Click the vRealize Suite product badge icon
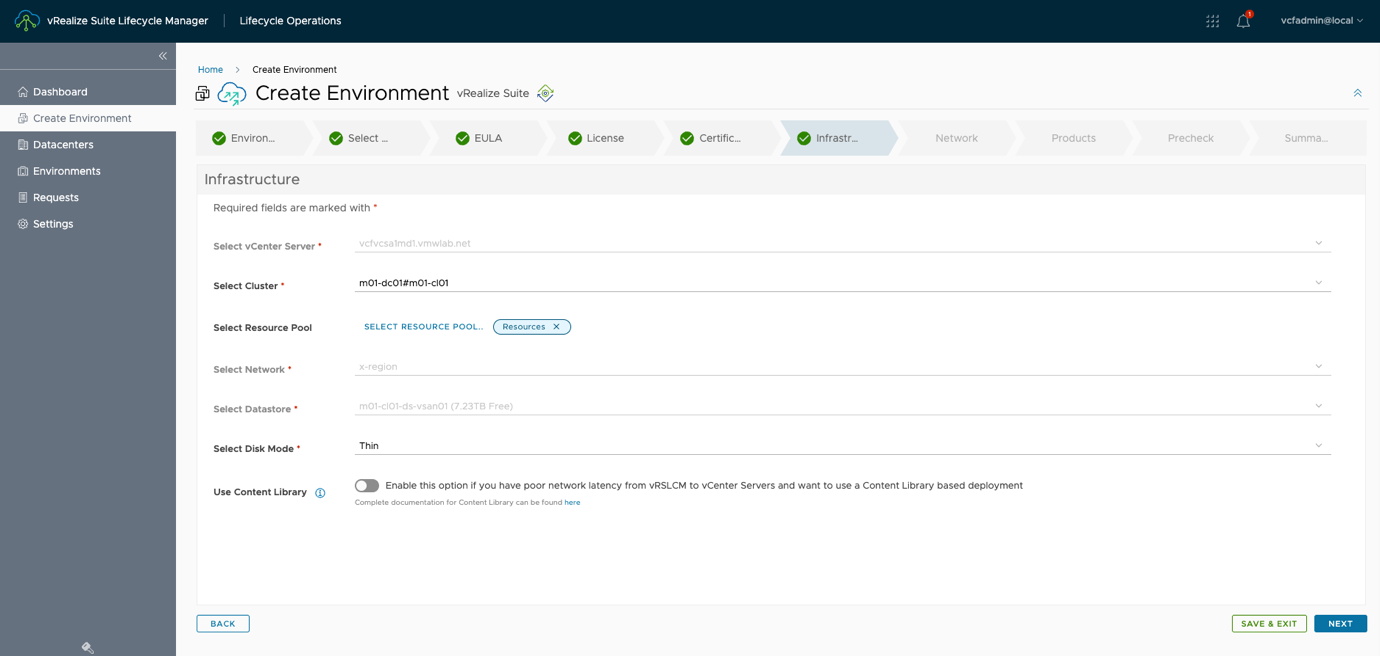1380x656 pixels. coord(545,93)
